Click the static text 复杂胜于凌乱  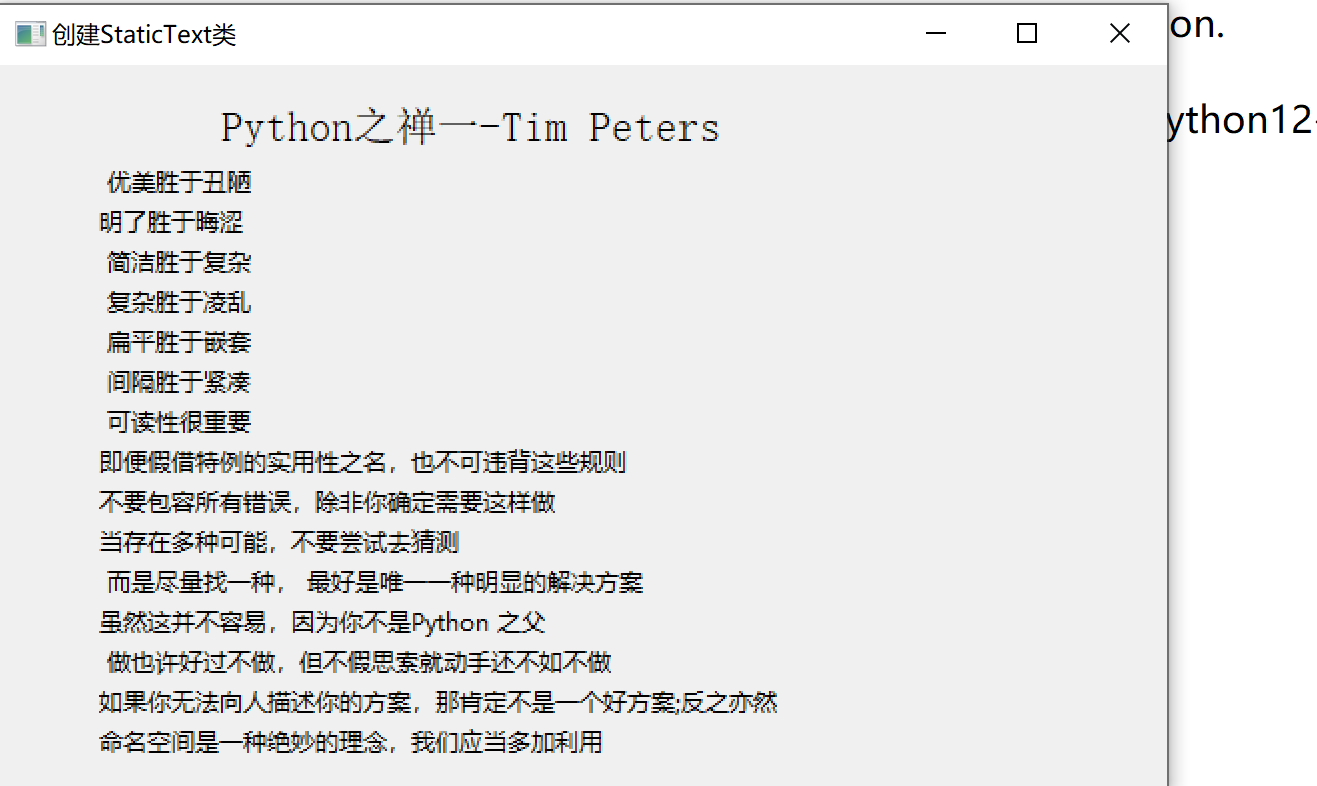coord(179,302)
